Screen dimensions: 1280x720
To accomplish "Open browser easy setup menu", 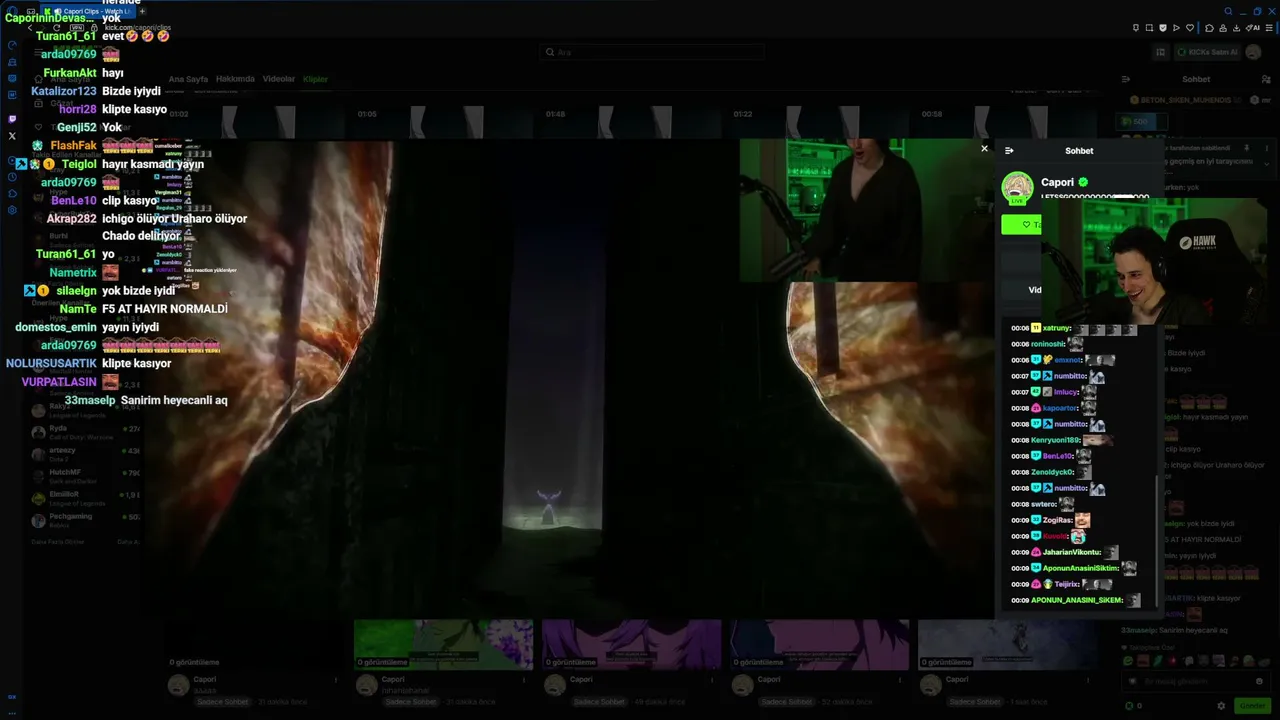I will (x=1269, y=28).
